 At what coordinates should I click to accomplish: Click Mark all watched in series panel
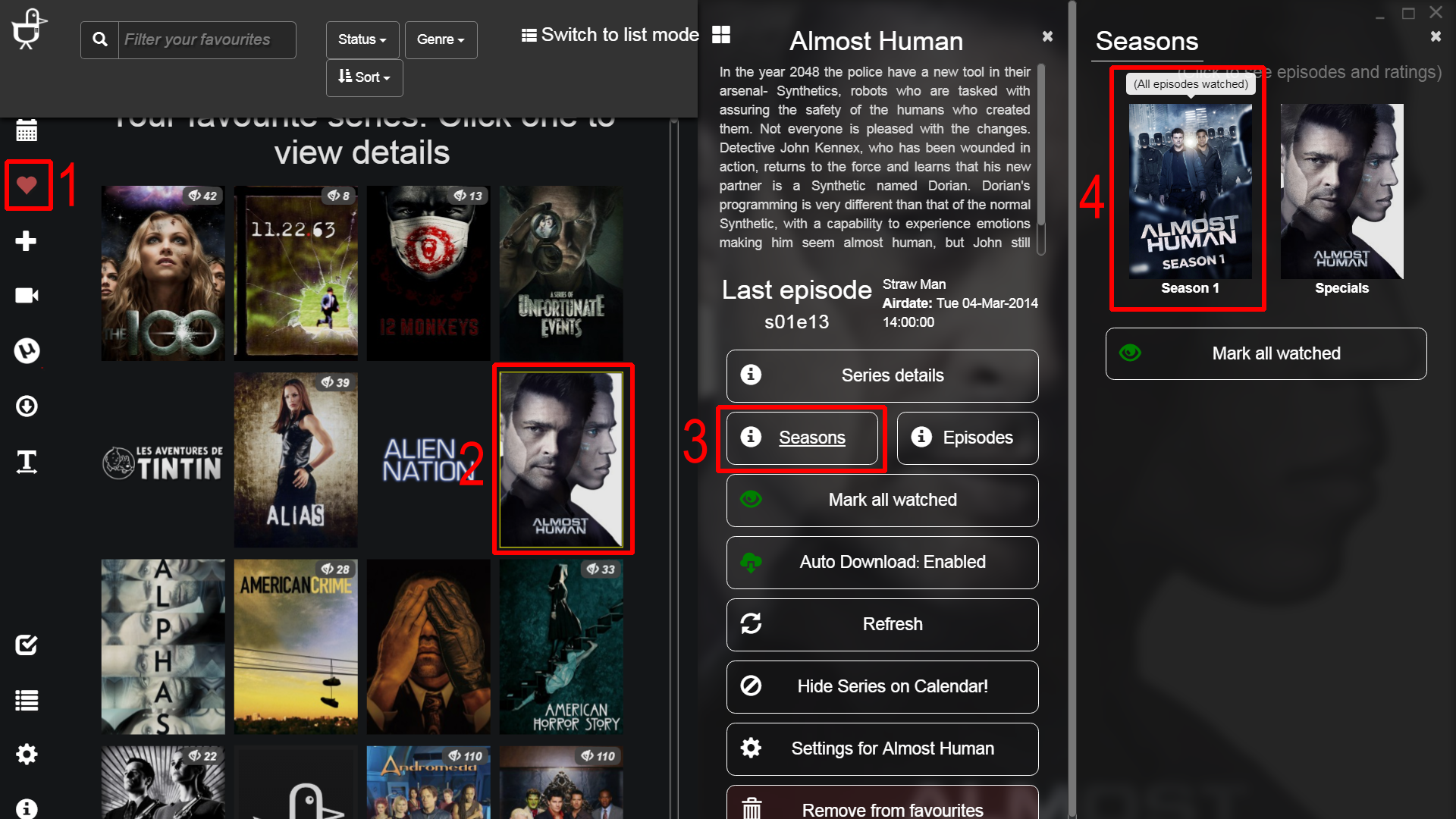coord(882,500)
